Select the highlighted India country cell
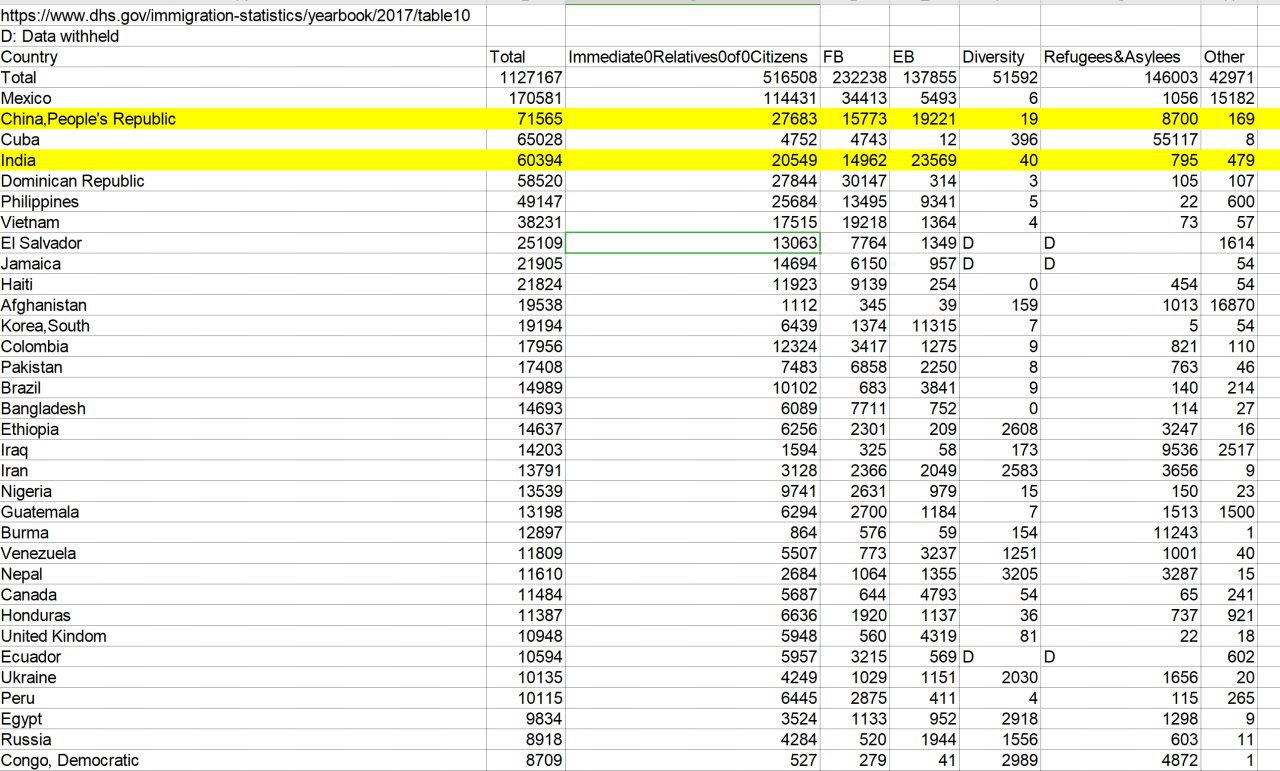The width and height of the screenshot is (1280, 771). point(243,160)
